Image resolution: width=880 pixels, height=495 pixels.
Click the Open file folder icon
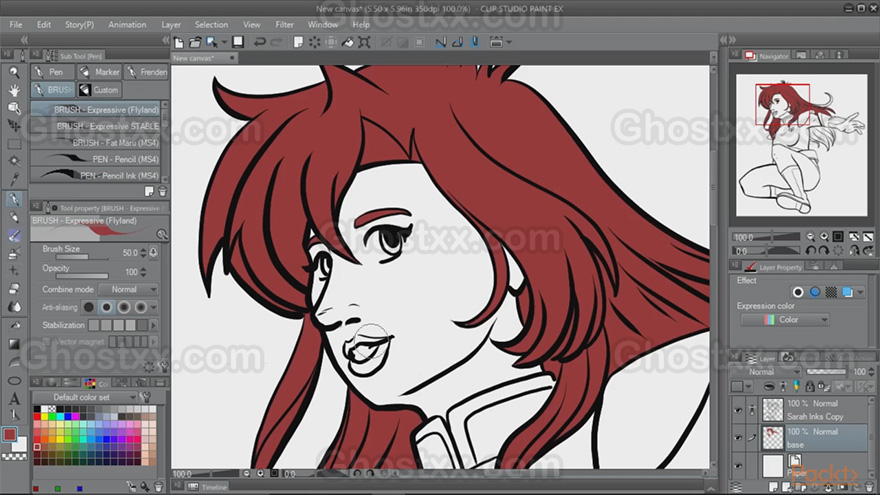click(195, 42)
